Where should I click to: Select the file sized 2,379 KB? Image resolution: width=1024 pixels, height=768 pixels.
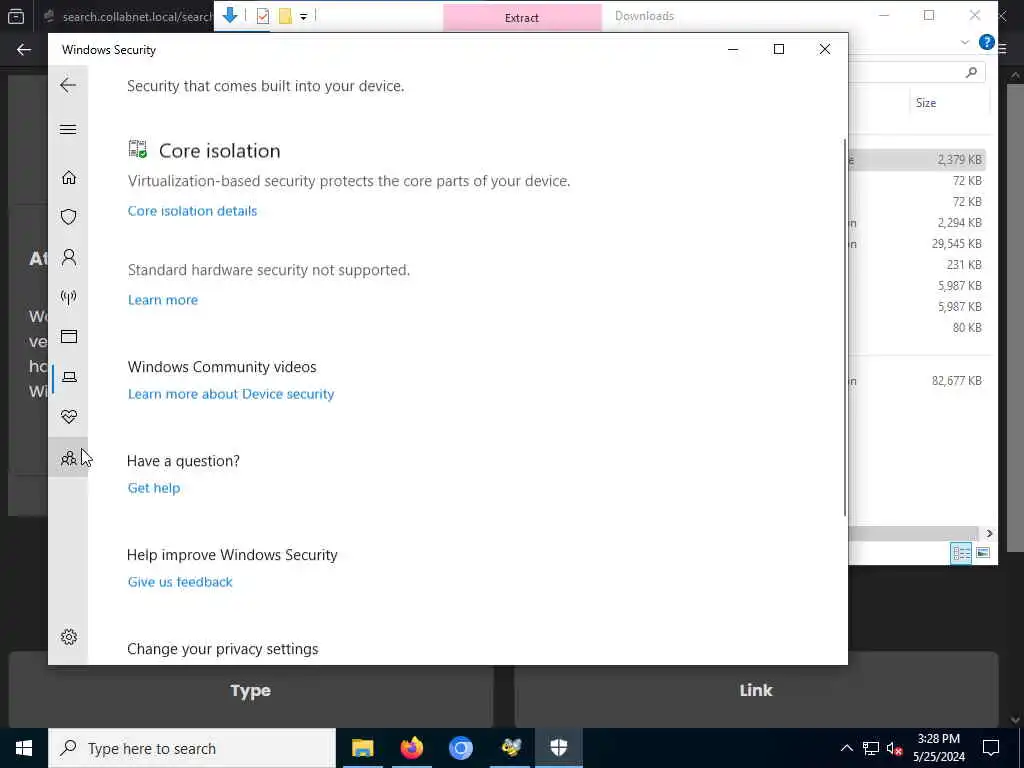916,159
